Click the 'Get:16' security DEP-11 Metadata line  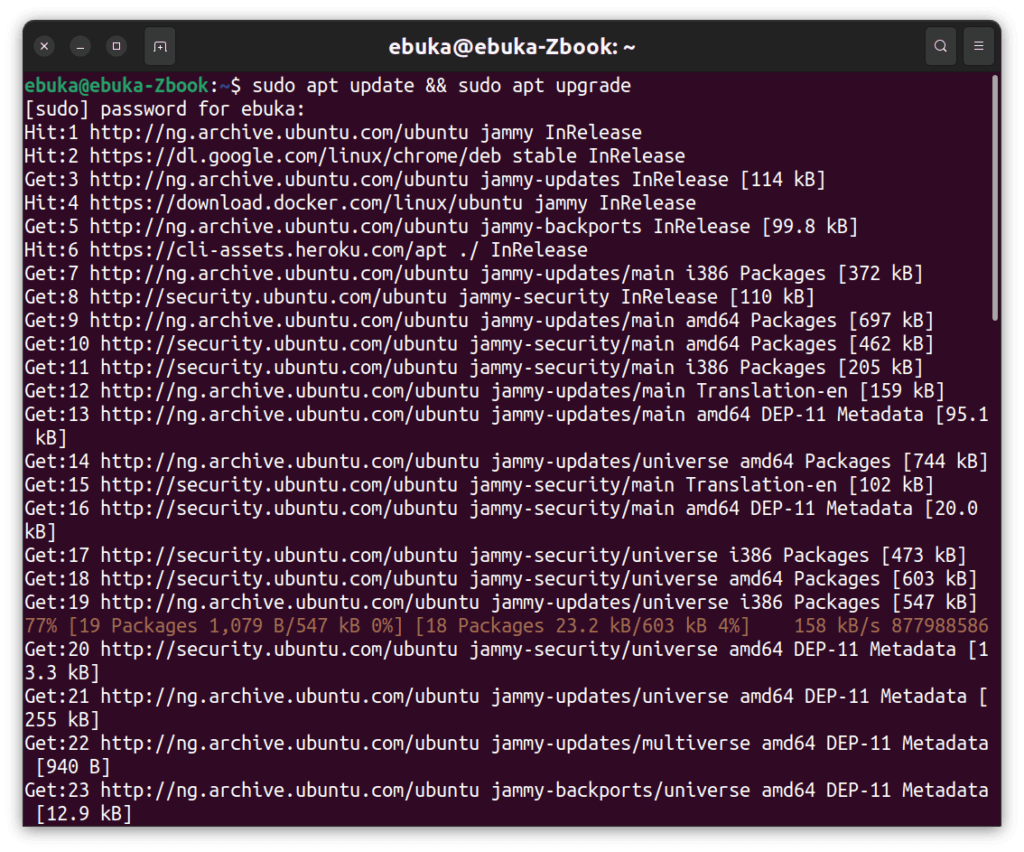[501, 520]
